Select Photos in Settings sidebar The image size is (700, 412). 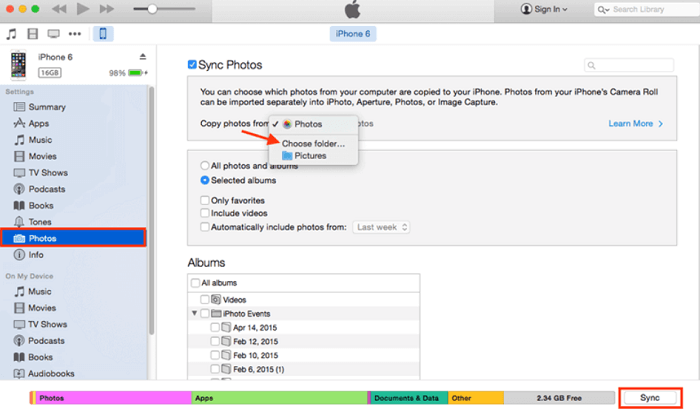74,238
